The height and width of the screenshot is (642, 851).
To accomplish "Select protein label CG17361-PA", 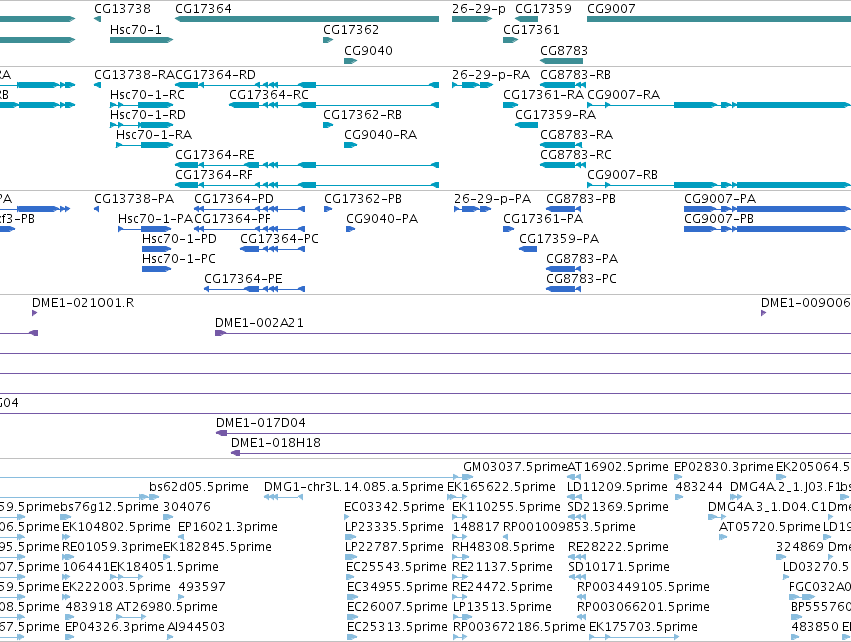I will point(543,218).
